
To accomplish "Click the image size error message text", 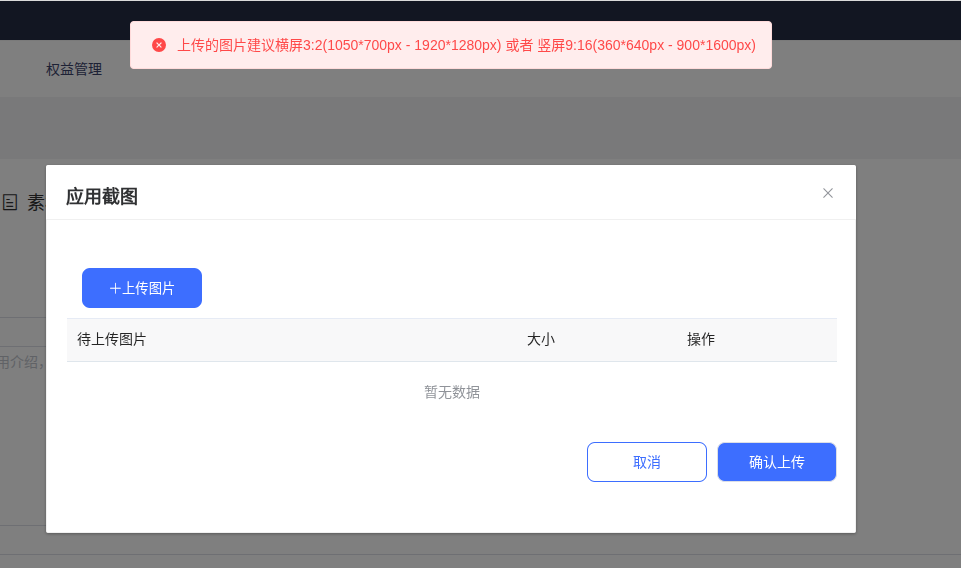I will (x=466, y=45).
